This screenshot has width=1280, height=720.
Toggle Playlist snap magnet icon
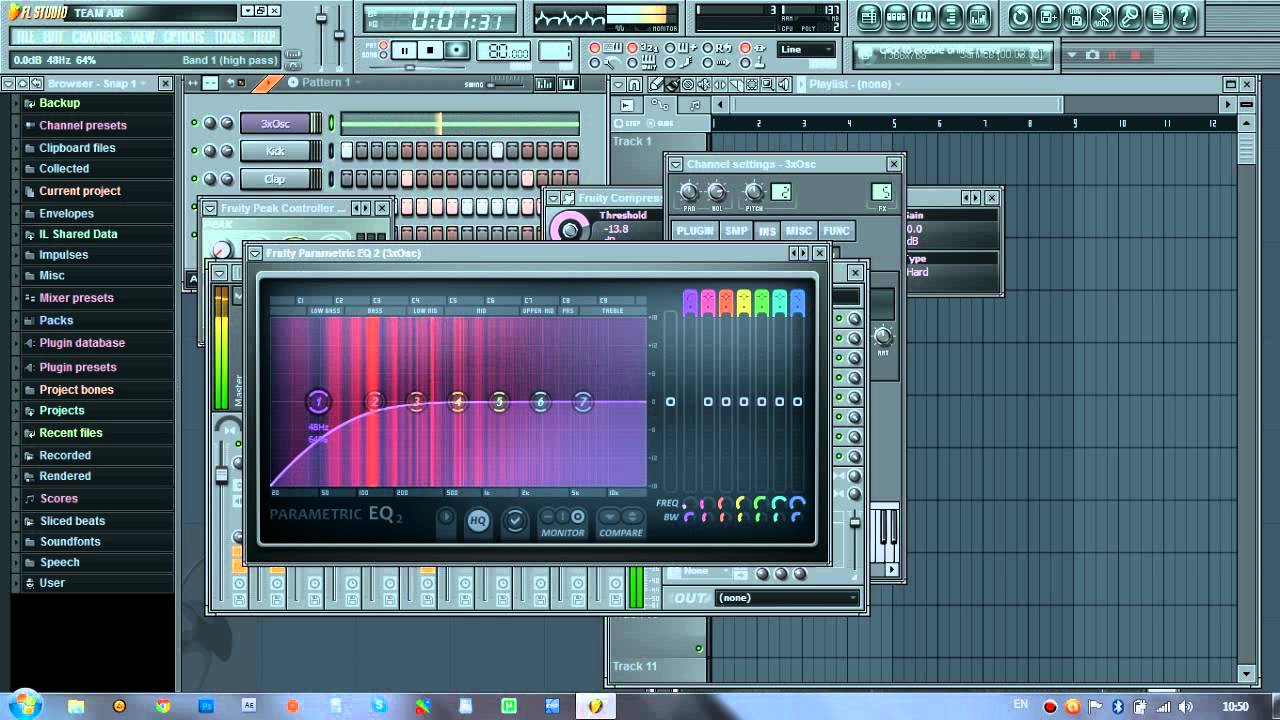coord(634,84)
